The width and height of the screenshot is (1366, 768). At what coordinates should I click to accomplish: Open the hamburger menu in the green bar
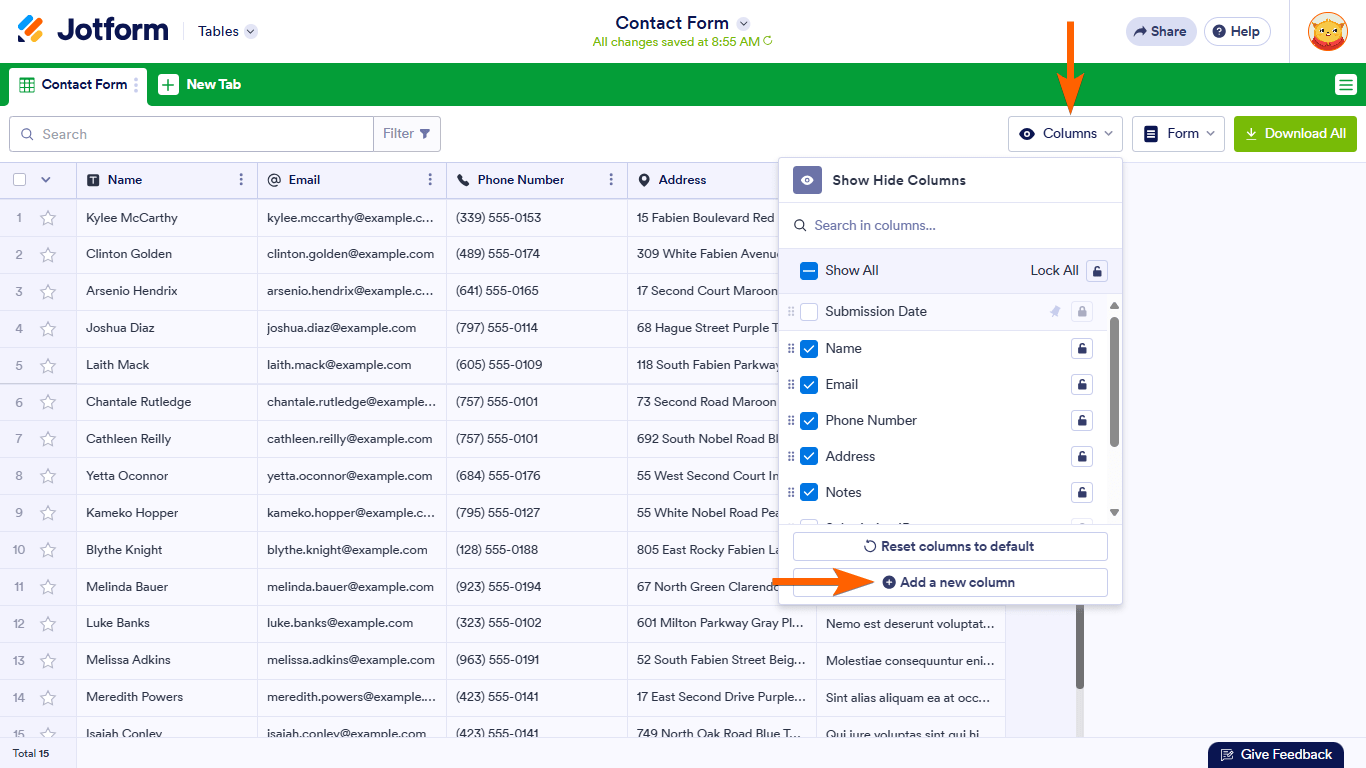1346,85
